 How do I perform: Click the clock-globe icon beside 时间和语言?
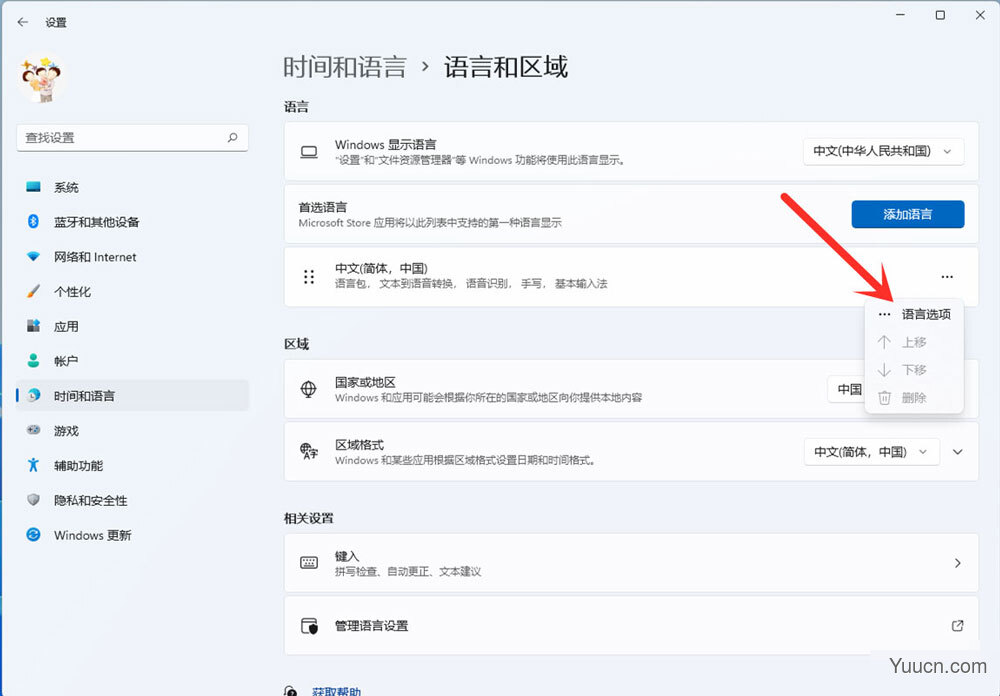point(33,396)
